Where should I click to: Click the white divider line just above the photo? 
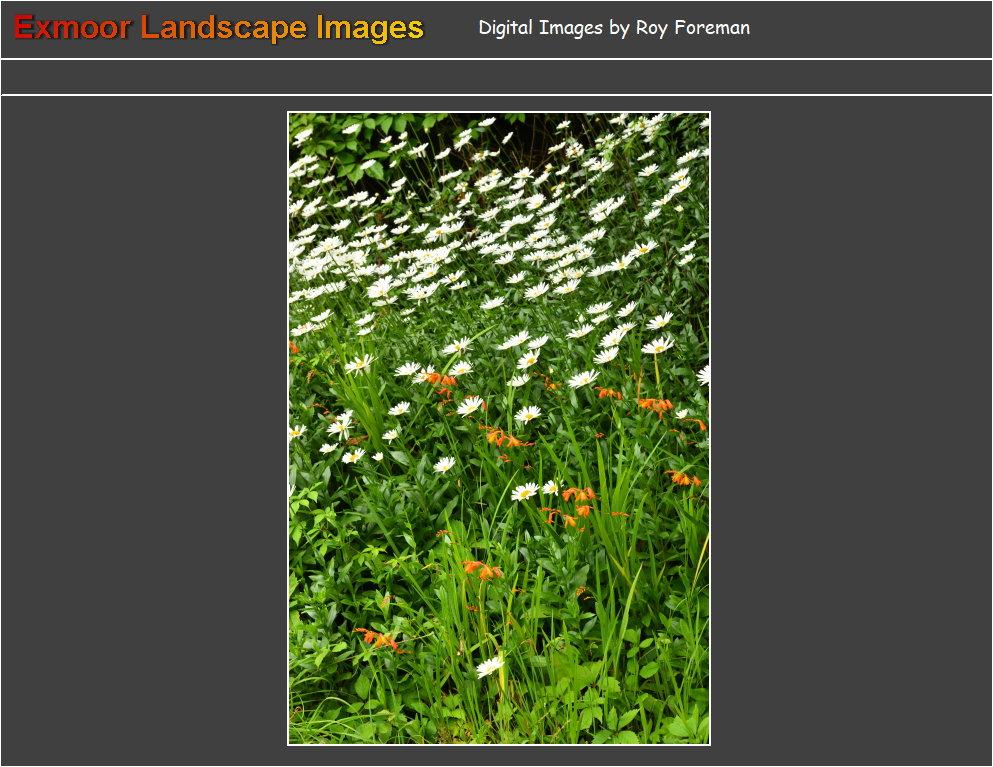(x=496, y=95)
